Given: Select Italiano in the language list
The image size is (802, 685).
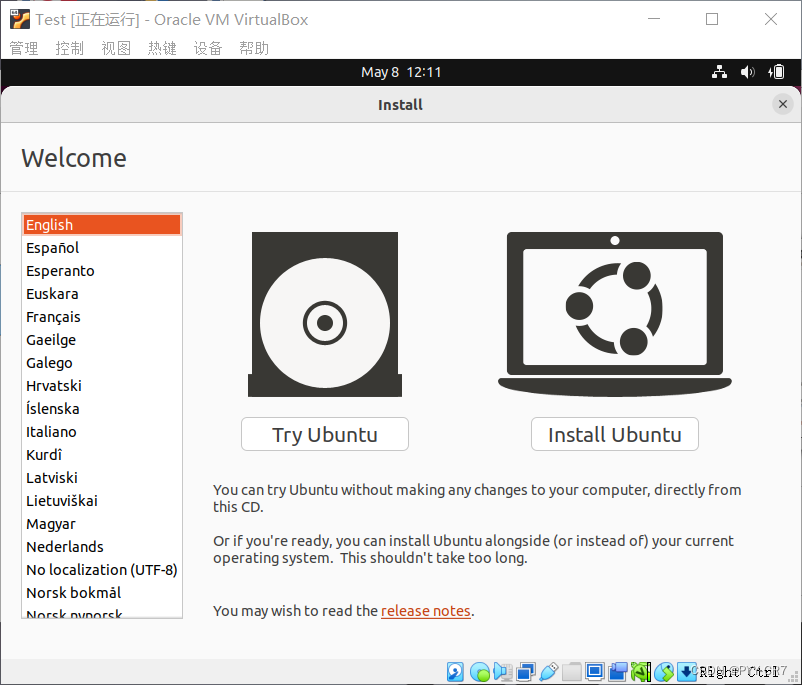Looking at the screenshot, I should pos(102,432).
